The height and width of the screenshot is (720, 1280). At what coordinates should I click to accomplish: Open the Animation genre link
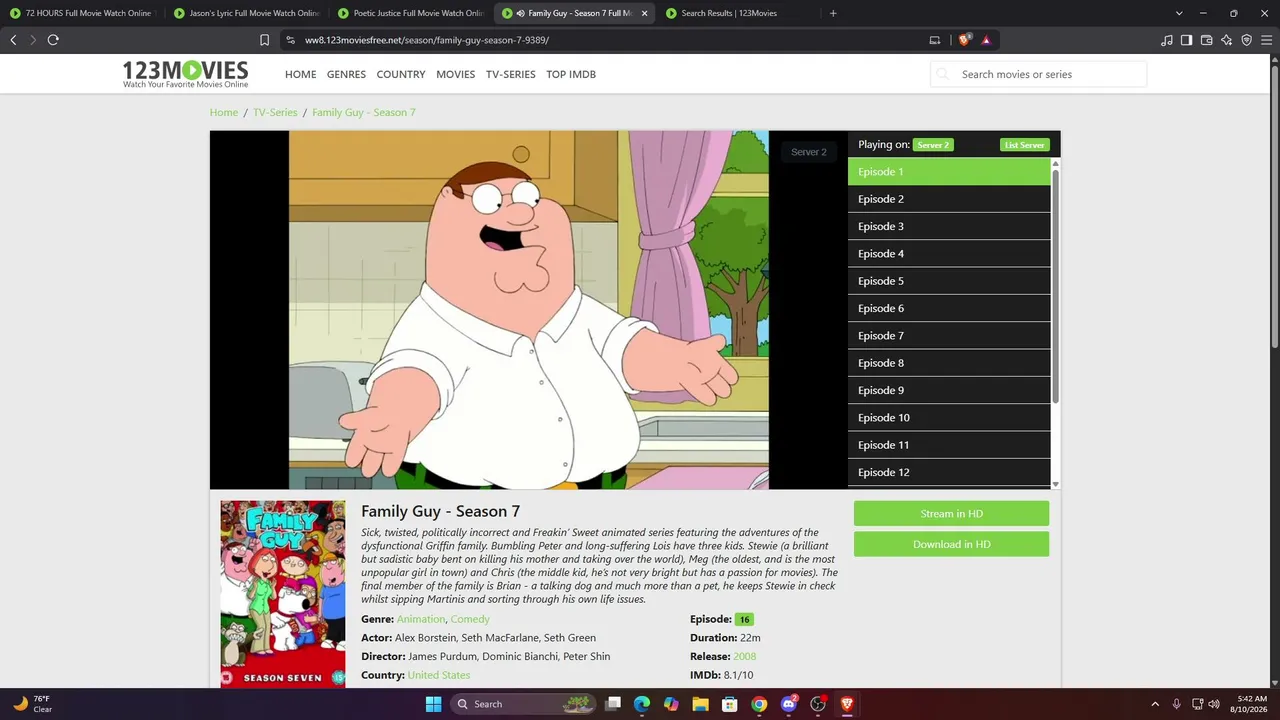click(420, 619)
